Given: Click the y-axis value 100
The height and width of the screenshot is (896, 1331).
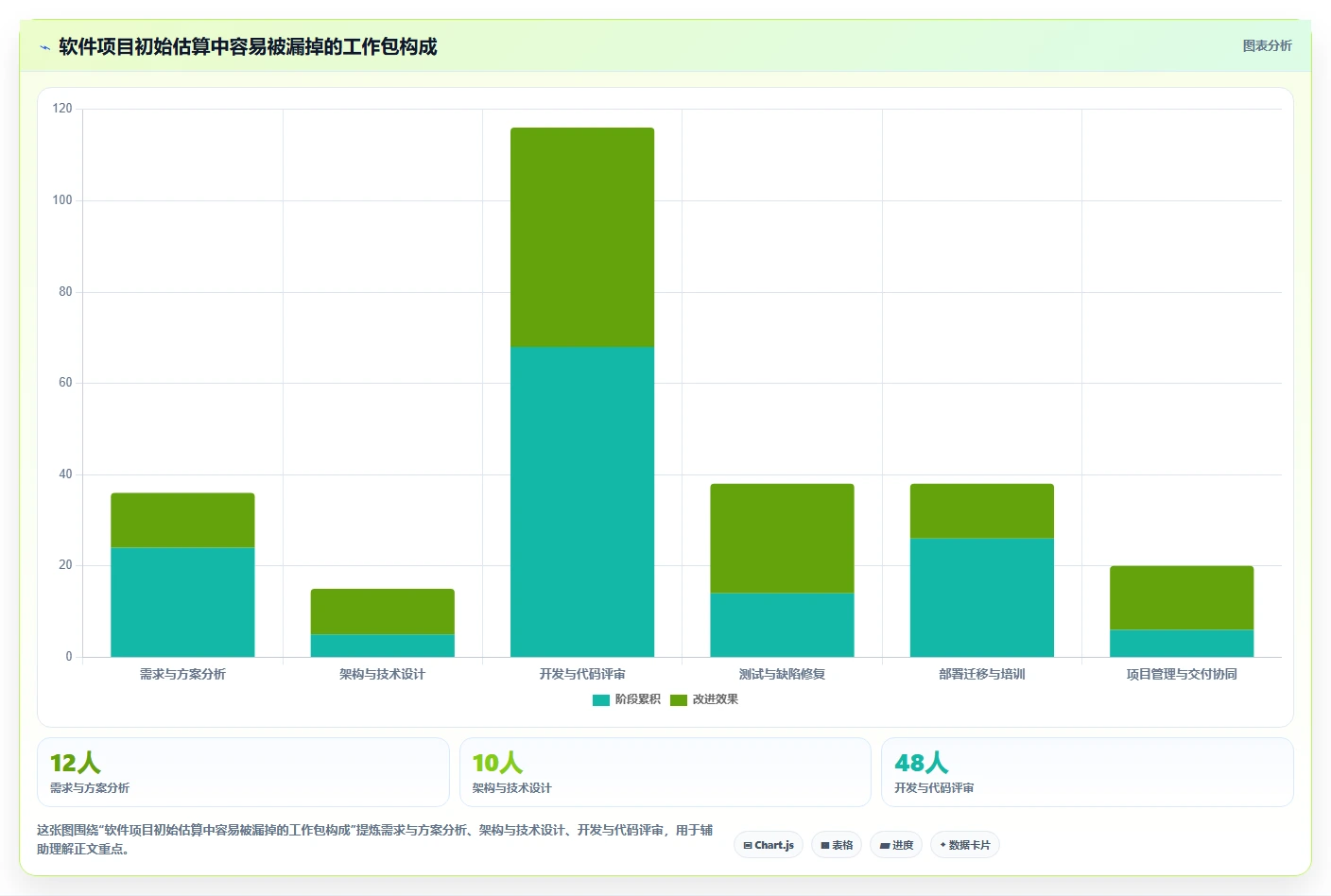Looking at the screenshot, I should (x=62, y=199).
